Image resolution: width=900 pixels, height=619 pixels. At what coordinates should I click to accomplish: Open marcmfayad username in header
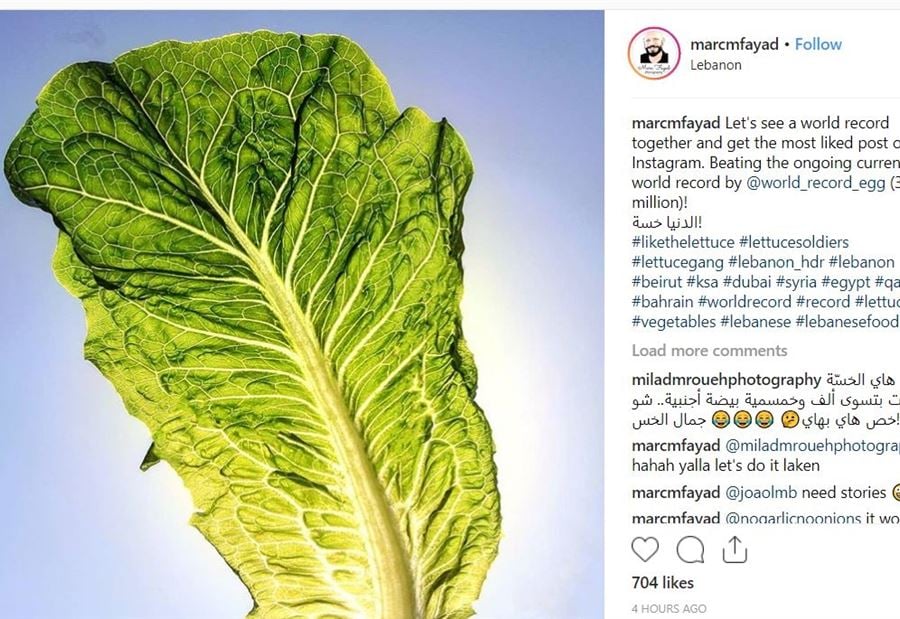pyautogui.click(x=734, y=44)
